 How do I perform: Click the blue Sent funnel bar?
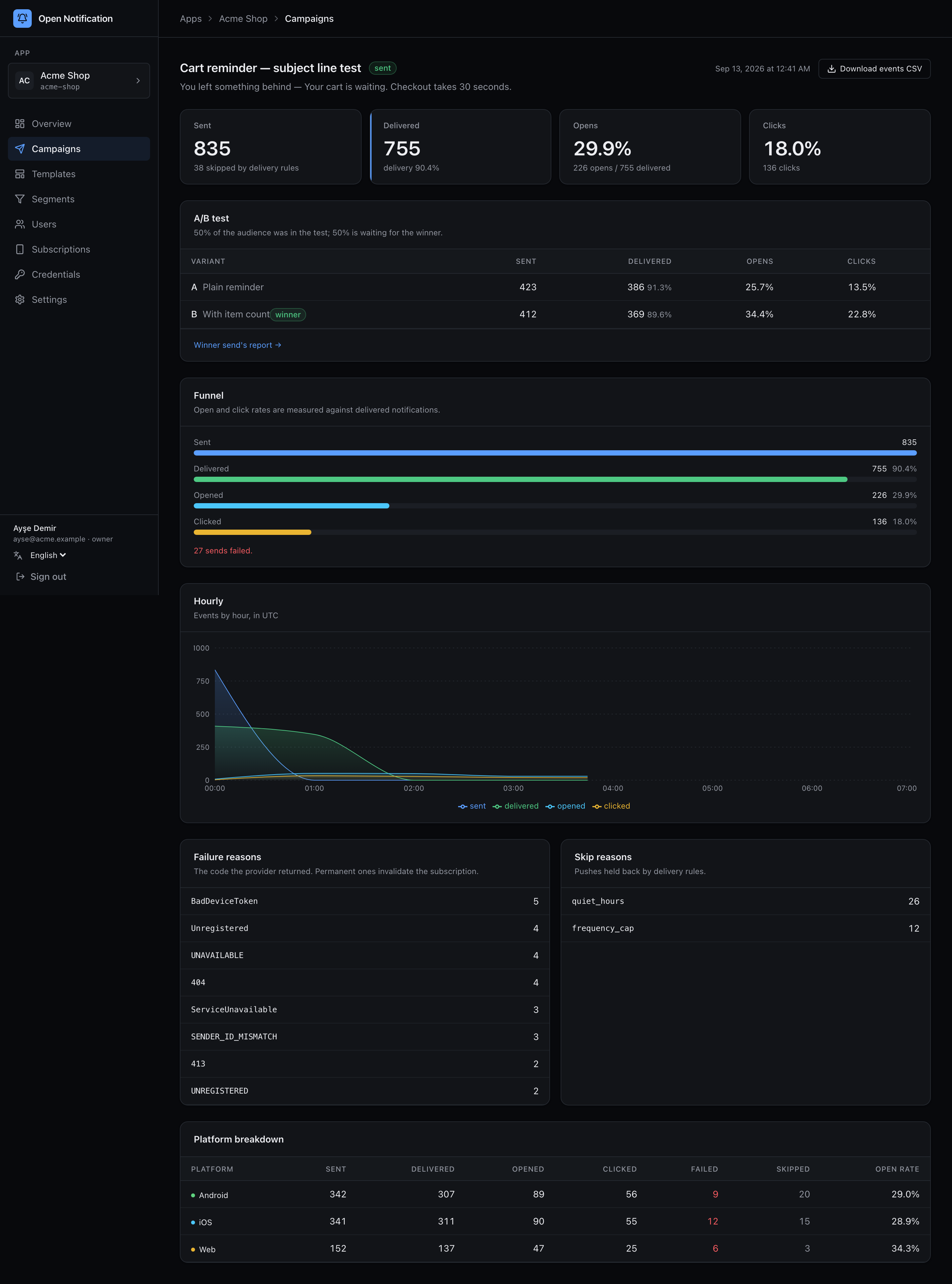(555, 453)
